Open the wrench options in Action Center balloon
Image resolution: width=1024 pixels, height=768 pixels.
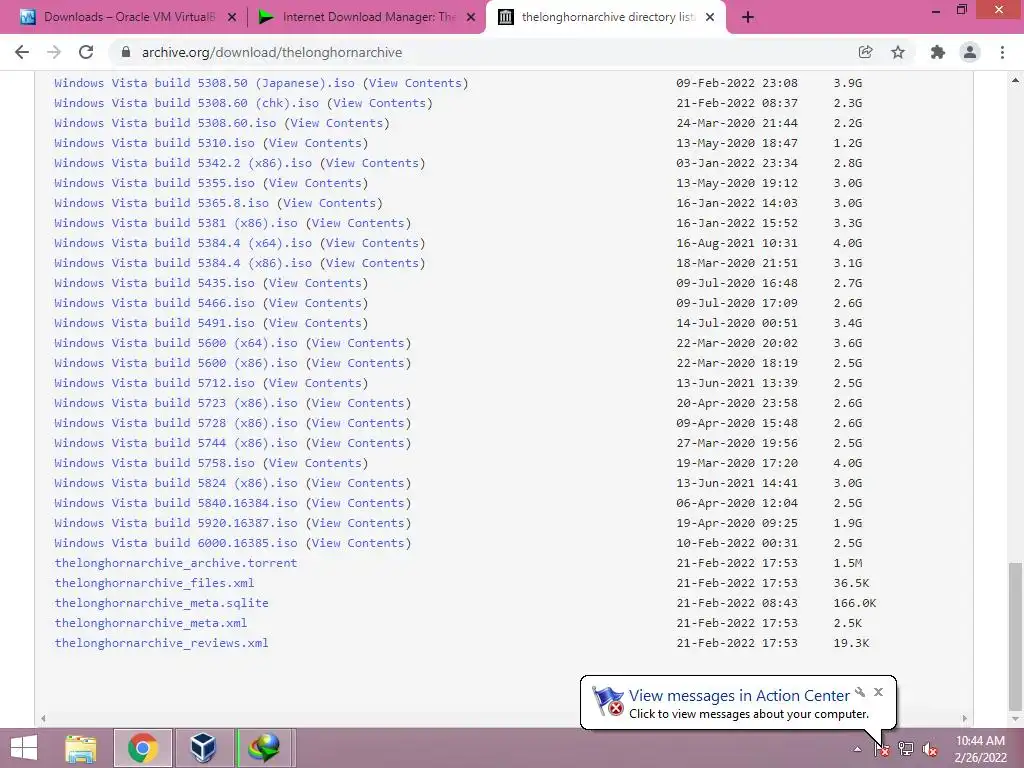click(860, 692)
